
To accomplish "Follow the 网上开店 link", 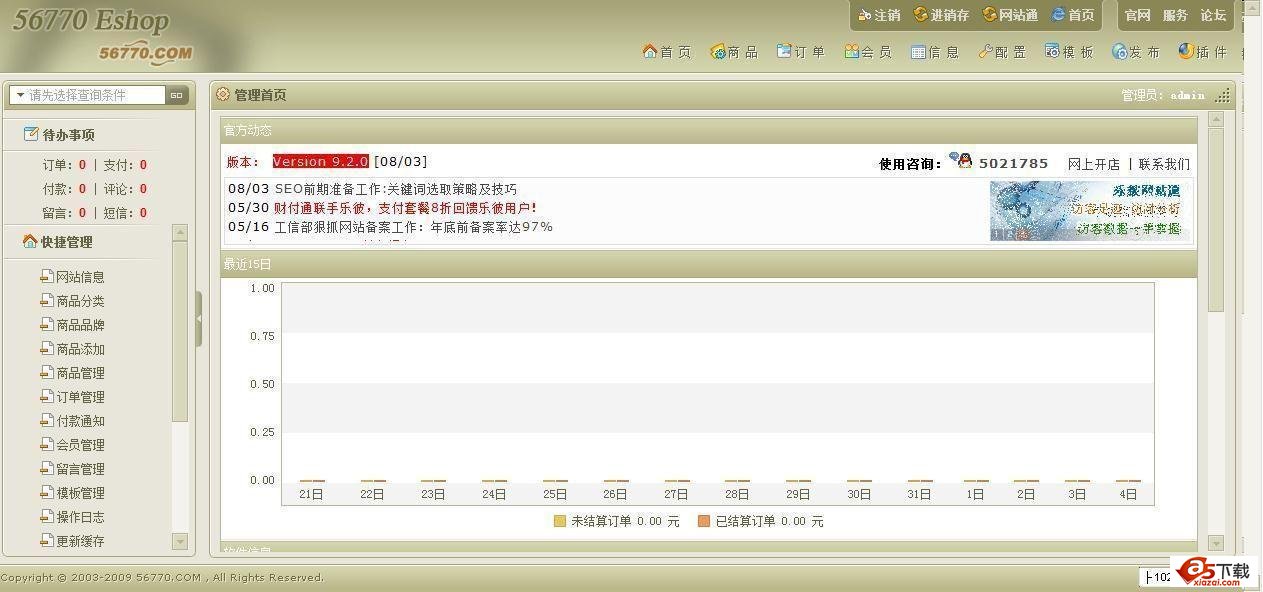I will tap(1093, 164).
